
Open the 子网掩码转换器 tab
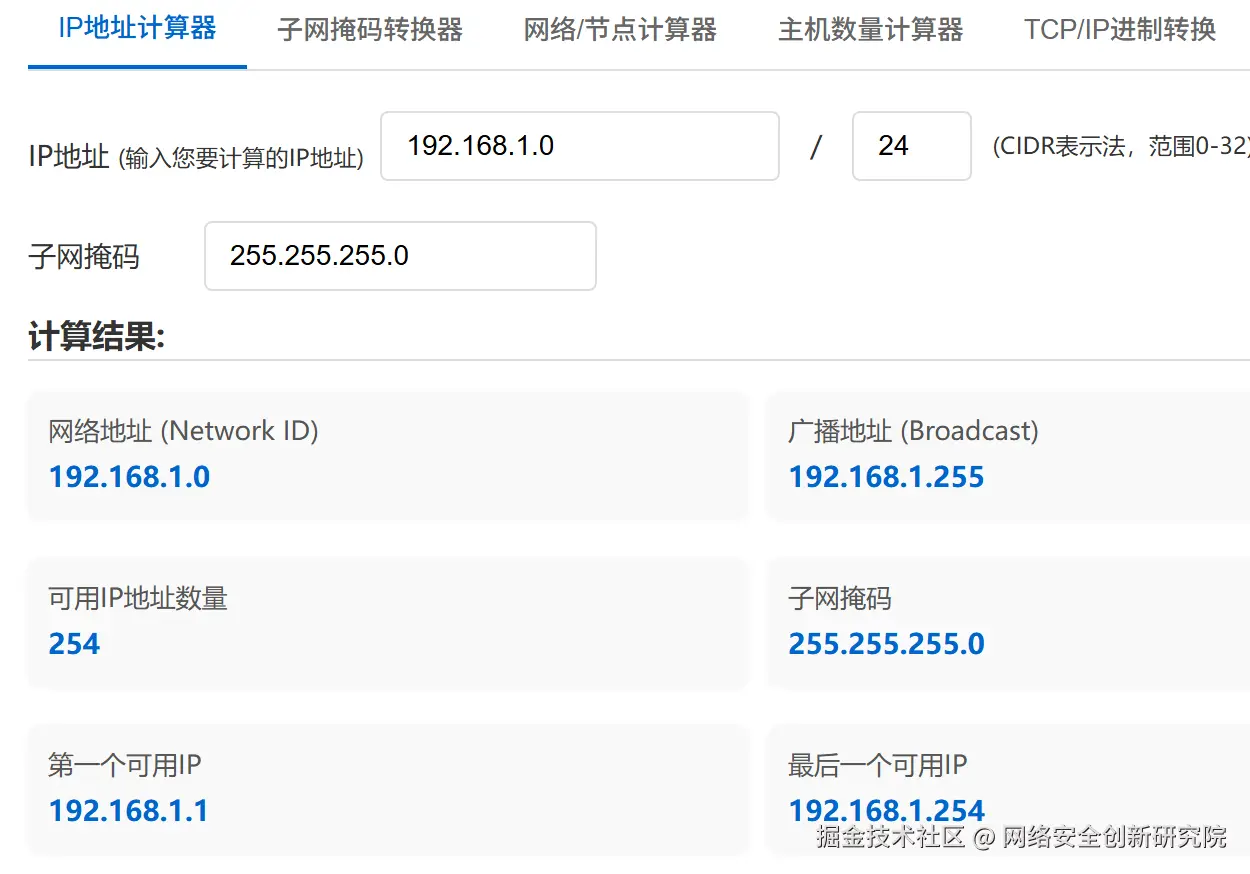click(370, 30)
